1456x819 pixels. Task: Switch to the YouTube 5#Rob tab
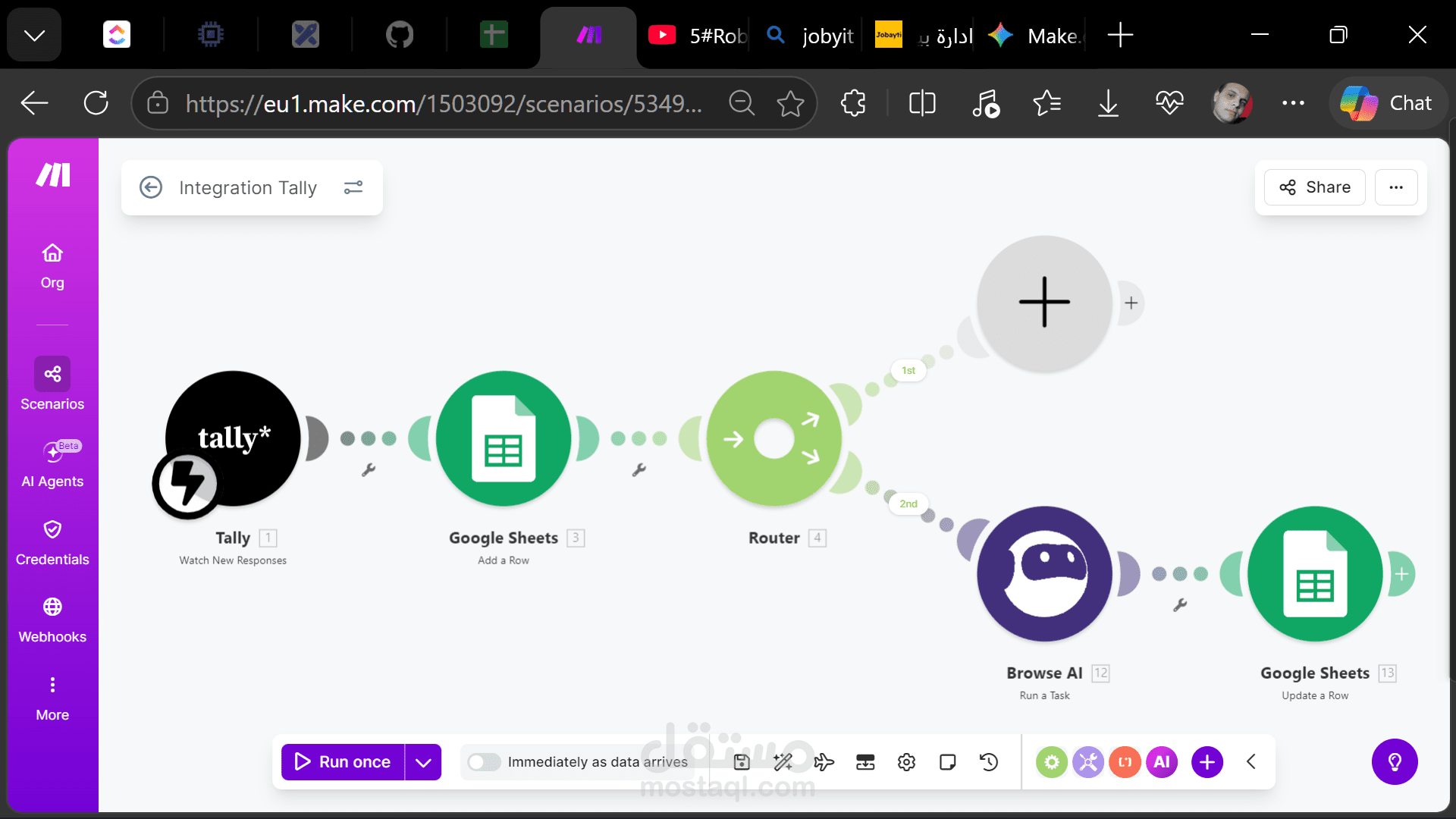697,35
